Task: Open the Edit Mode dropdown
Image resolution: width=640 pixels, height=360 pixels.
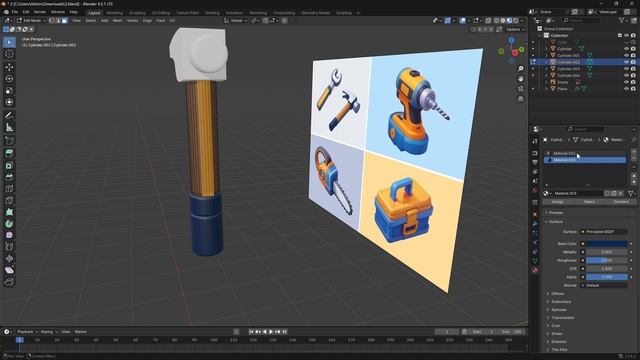Action: (x=31, y=20)
